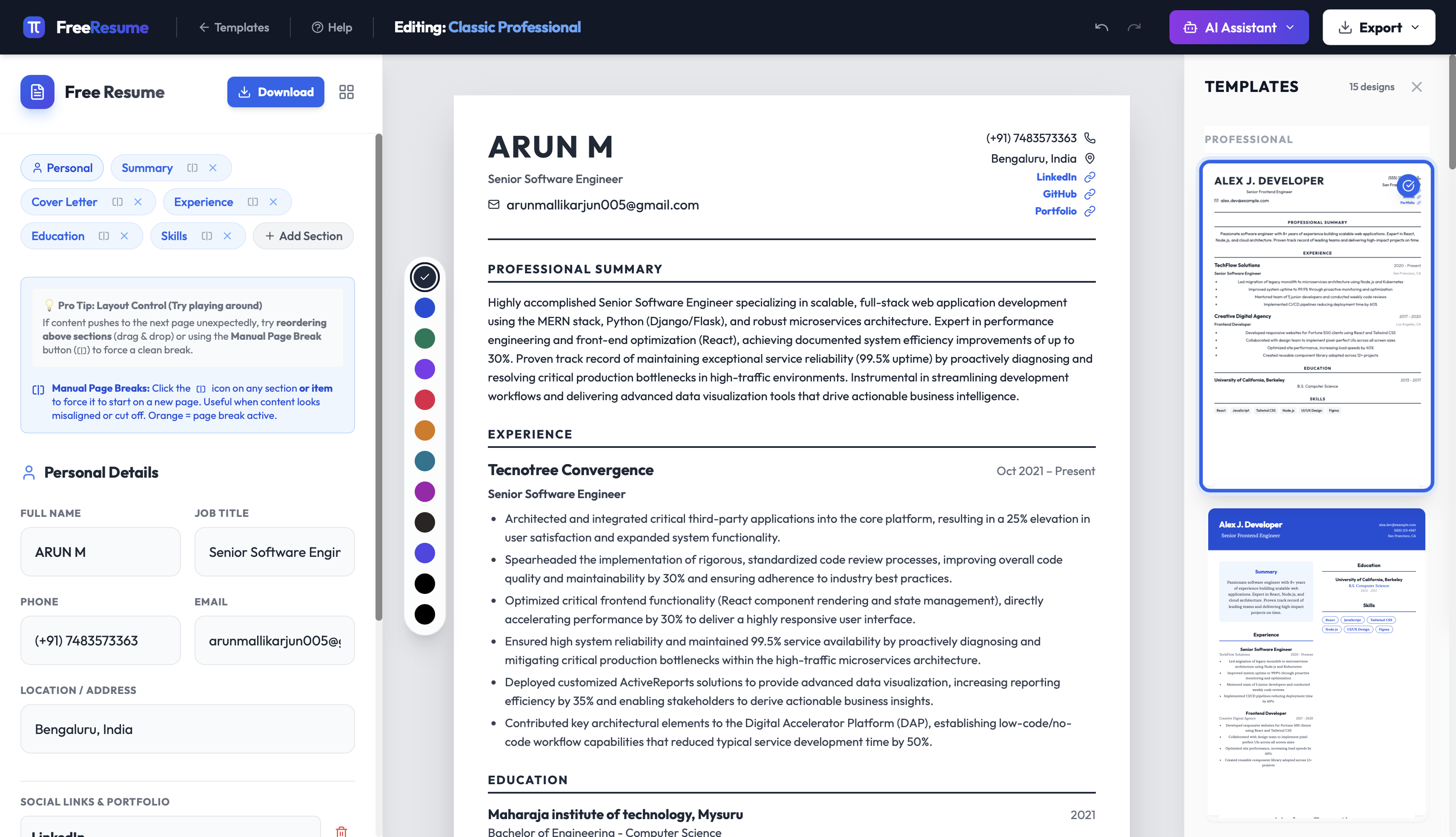Image resolution: width=1456 pixels, height=837 pixels.
Task: Click the redo arrow in the top bar
Action: (1135, 27)
